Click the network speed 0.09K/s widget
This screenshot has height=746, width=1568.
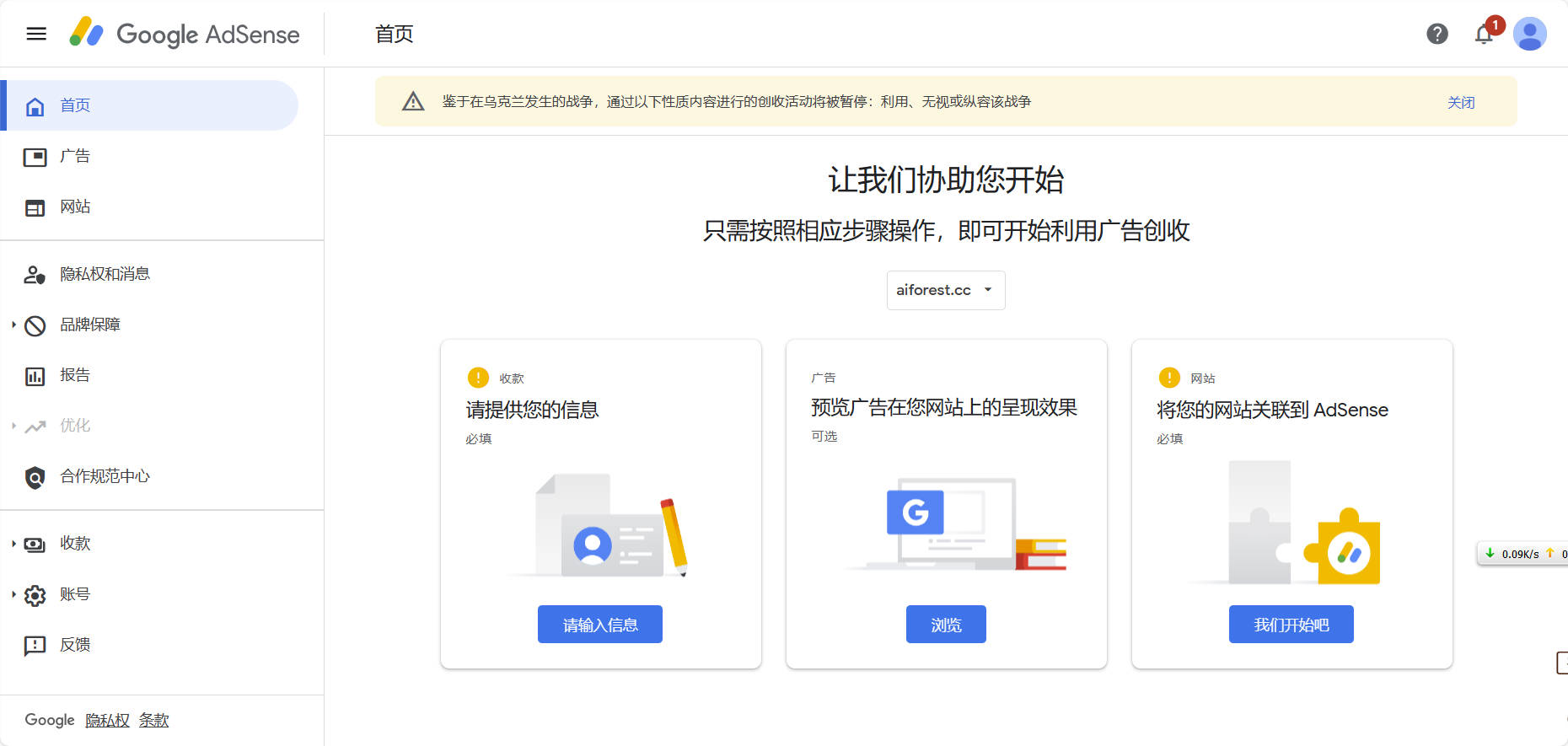tap(1522, 554)
